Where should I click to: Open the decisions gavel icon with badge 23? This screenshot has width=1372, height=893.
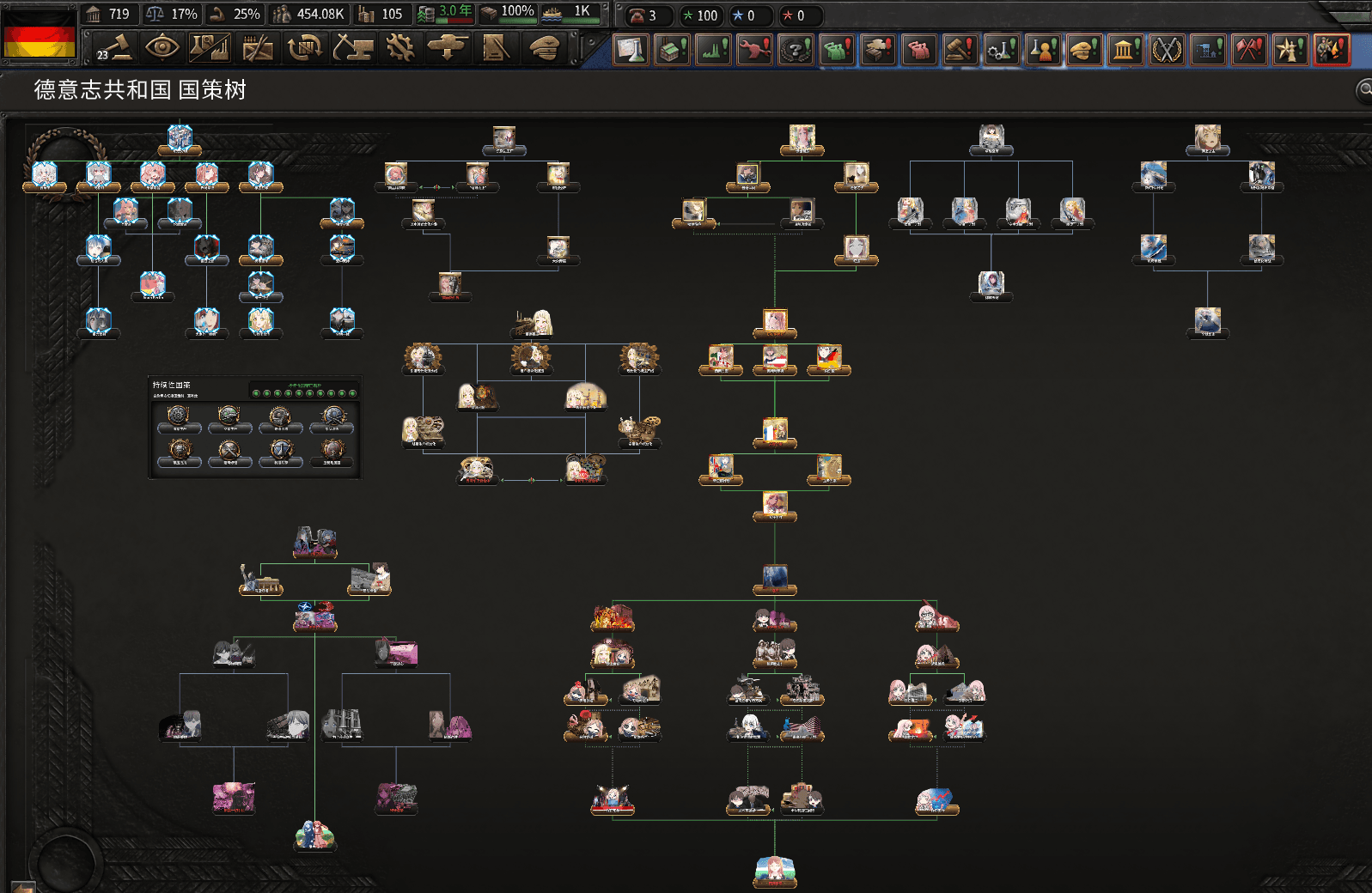113,48
